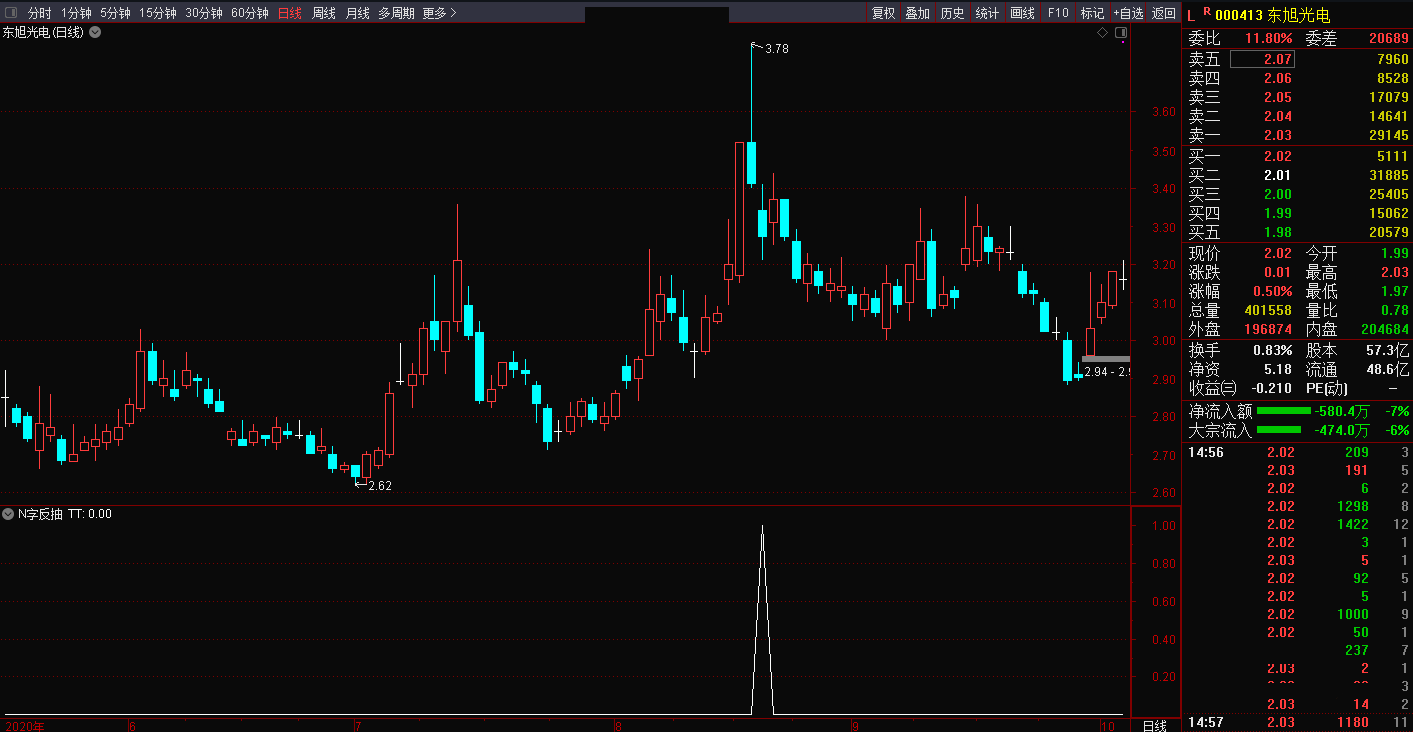This screenshot has height=732, width=1413.
Task: Expand the 更多 more periods menu
Action: pos(439,13)
